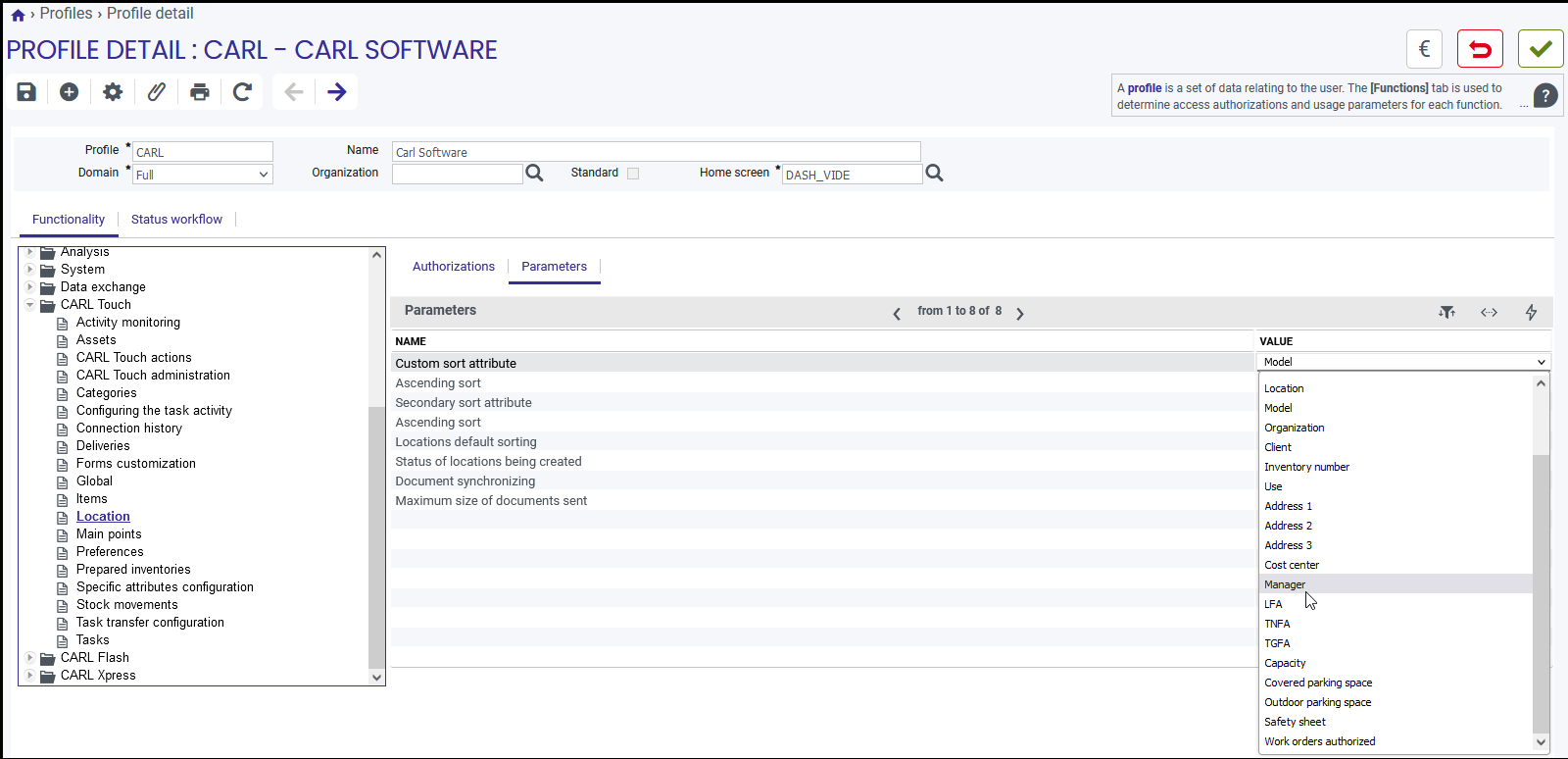Switch to the Status workflow tab

pos(176,219)
